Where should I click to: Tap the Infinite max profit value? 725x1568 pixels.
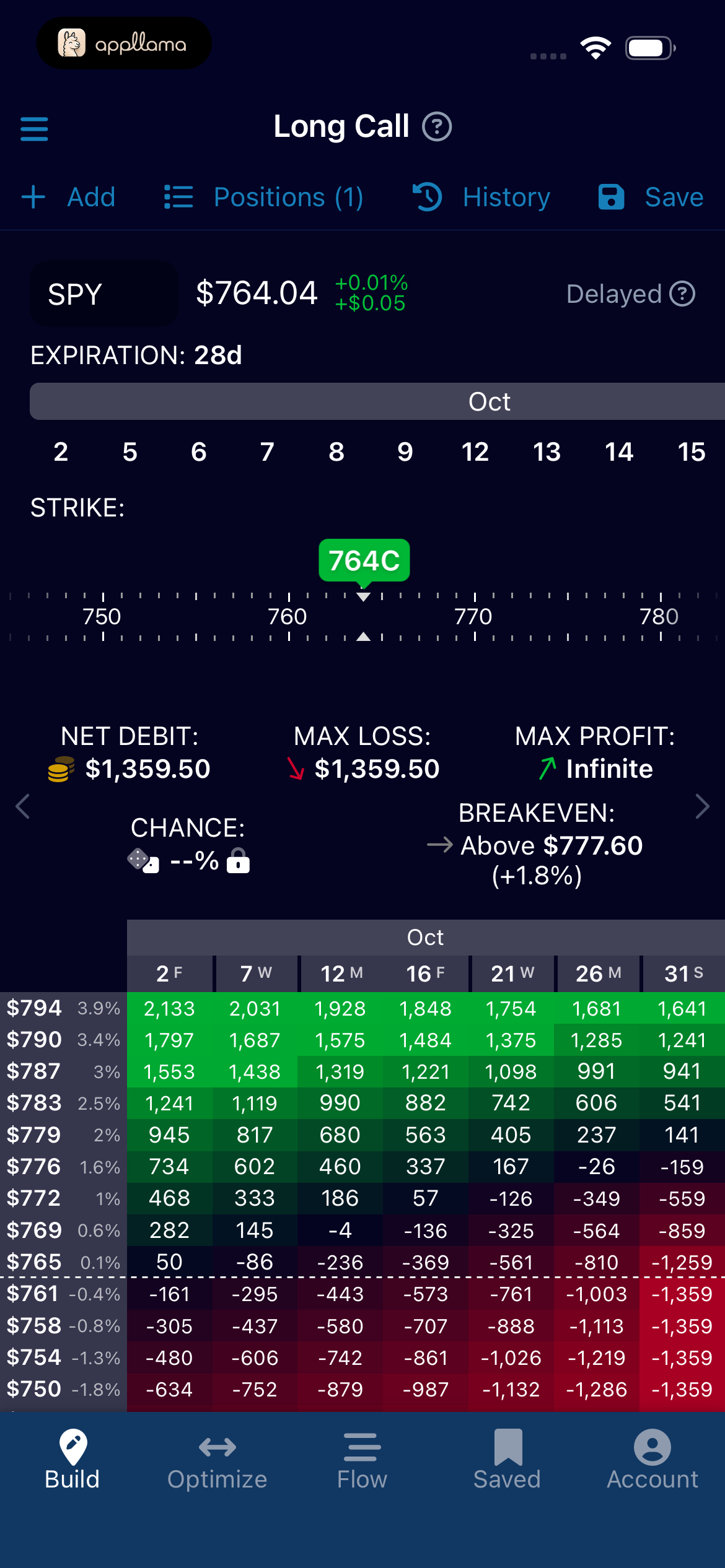(610, 769)
